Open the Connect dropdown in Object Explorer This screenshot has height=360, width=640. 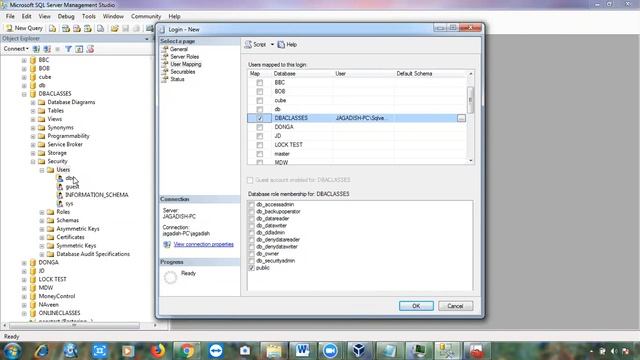click(x=16, y=49)
